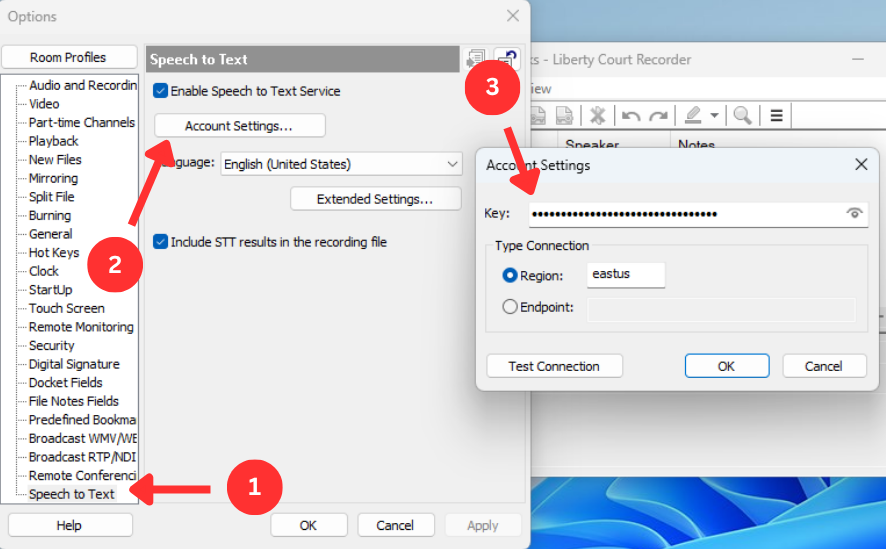Click OK at bottom of Options window
Image resolution: width=886 pixels, height=549 pixels.
309,525
